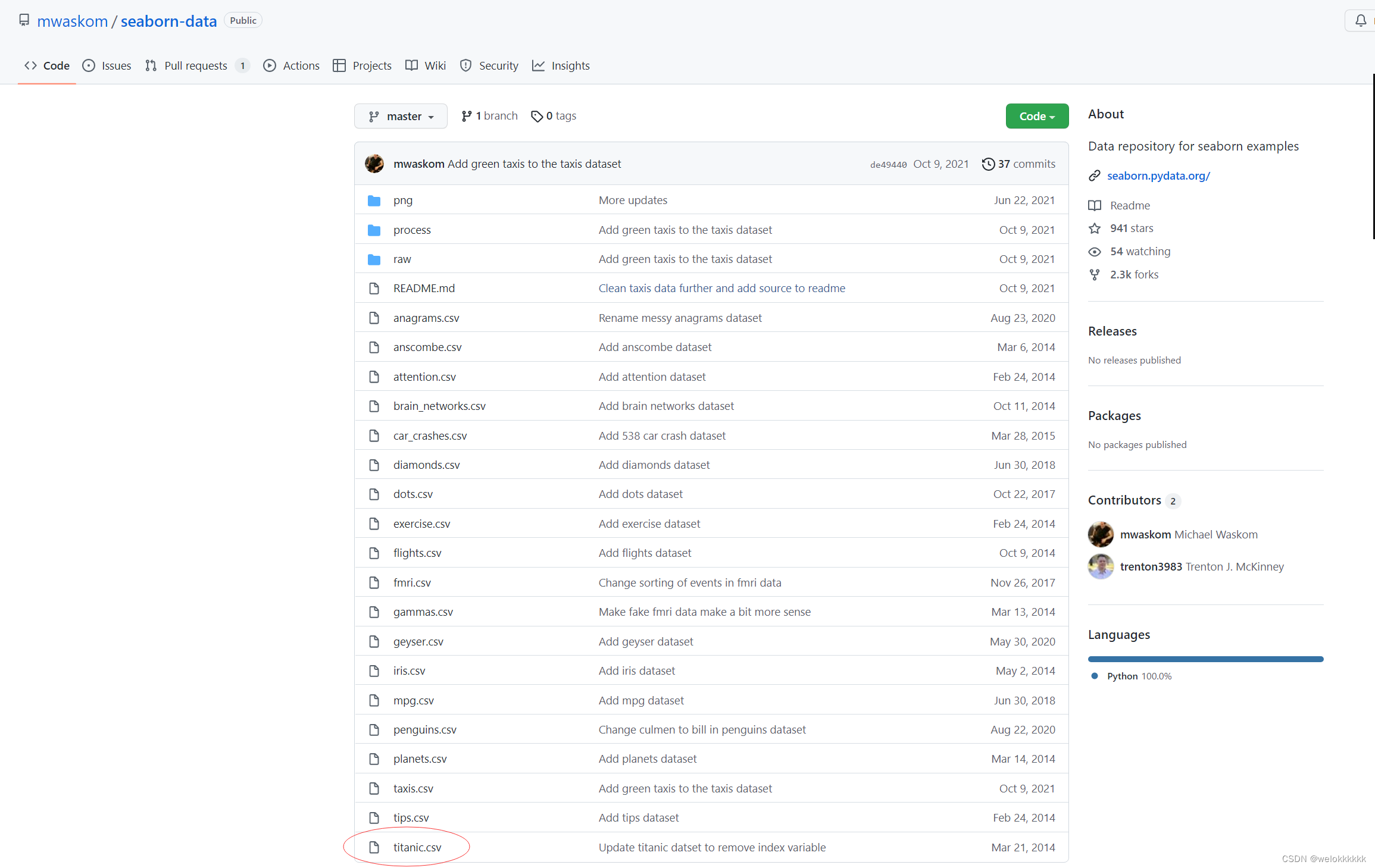Click the commit history clock icon
The height and width of the screenshot is (868, 1375).
coord(988,164)
